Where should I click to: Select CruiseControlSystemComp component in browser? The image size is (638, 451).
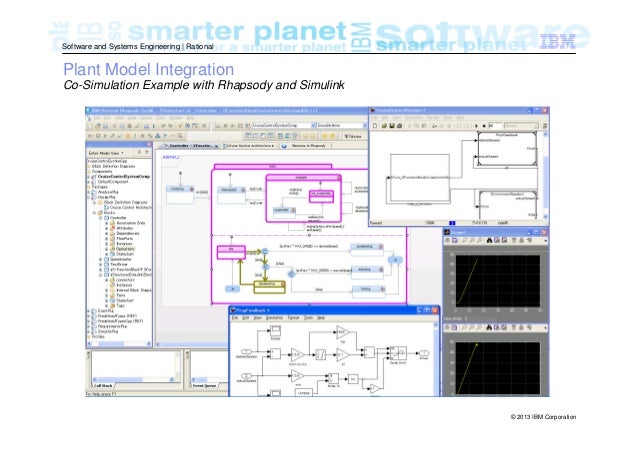[123, 177]
